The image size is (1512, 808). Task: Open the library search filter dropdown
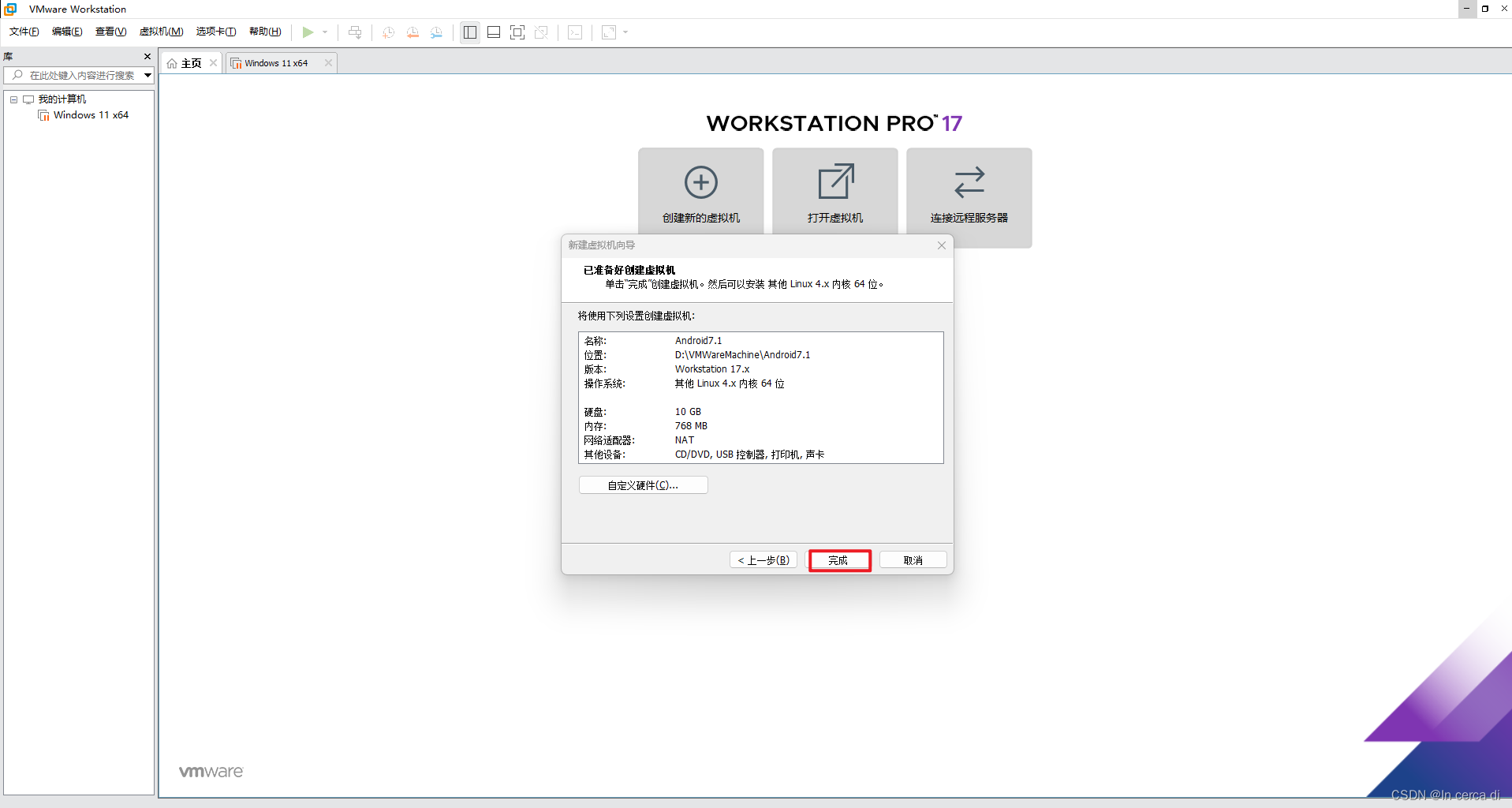147,75
